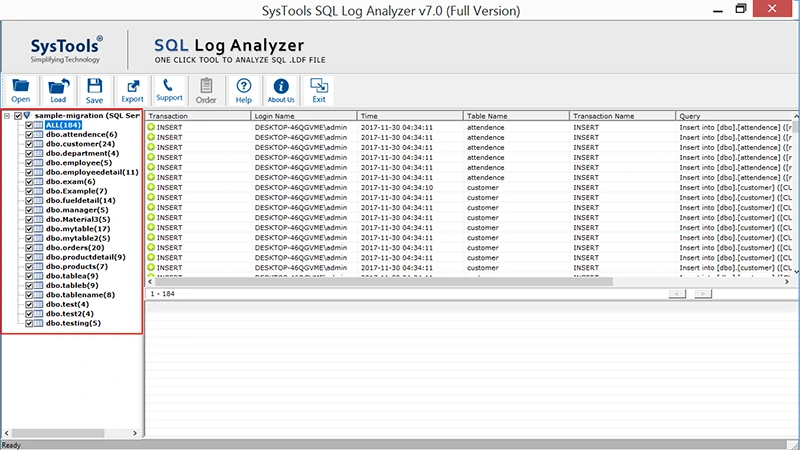This screenshot has width=800, height=450.
Task: Select dbo.Material3(5) in the tree
Action: click(x=78, y=219)
